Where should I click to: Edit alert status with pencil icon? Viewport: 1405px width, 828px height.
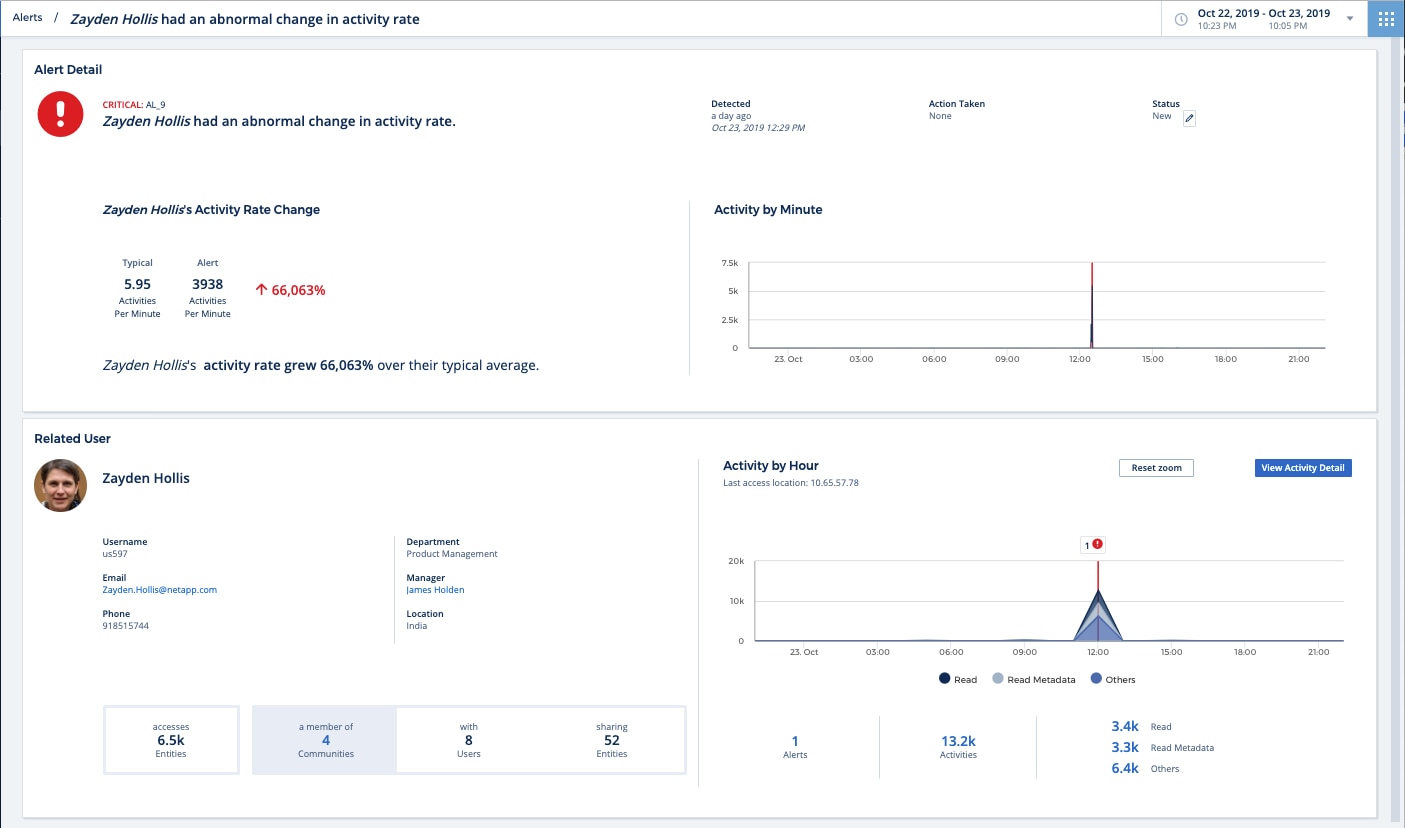pyautogui.click(x=1189, y=118)
